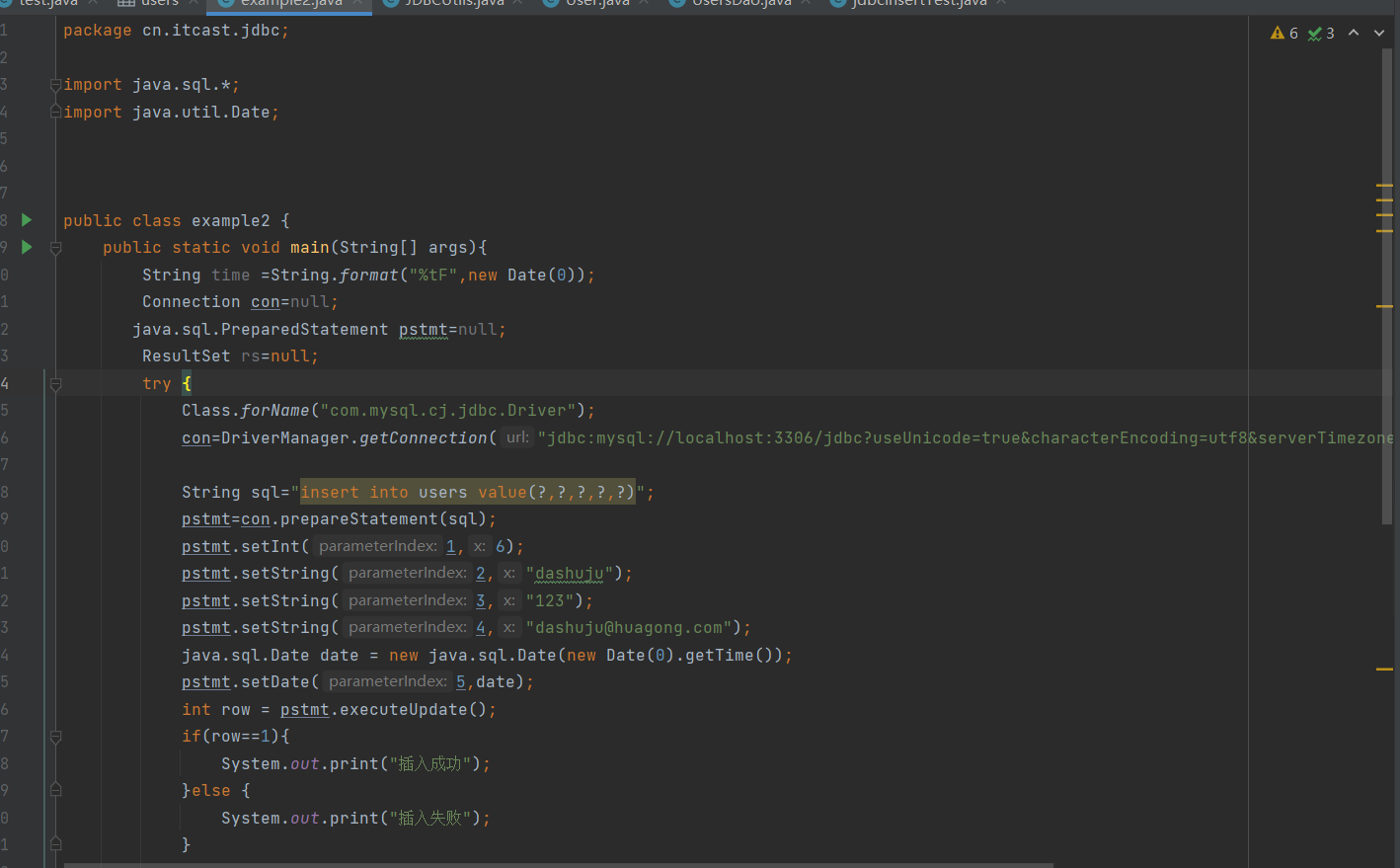Image resolution: width=1400 pixels, height=868 pixels.
Task: Collapse the try block fold marker
Action: point(55,384)
